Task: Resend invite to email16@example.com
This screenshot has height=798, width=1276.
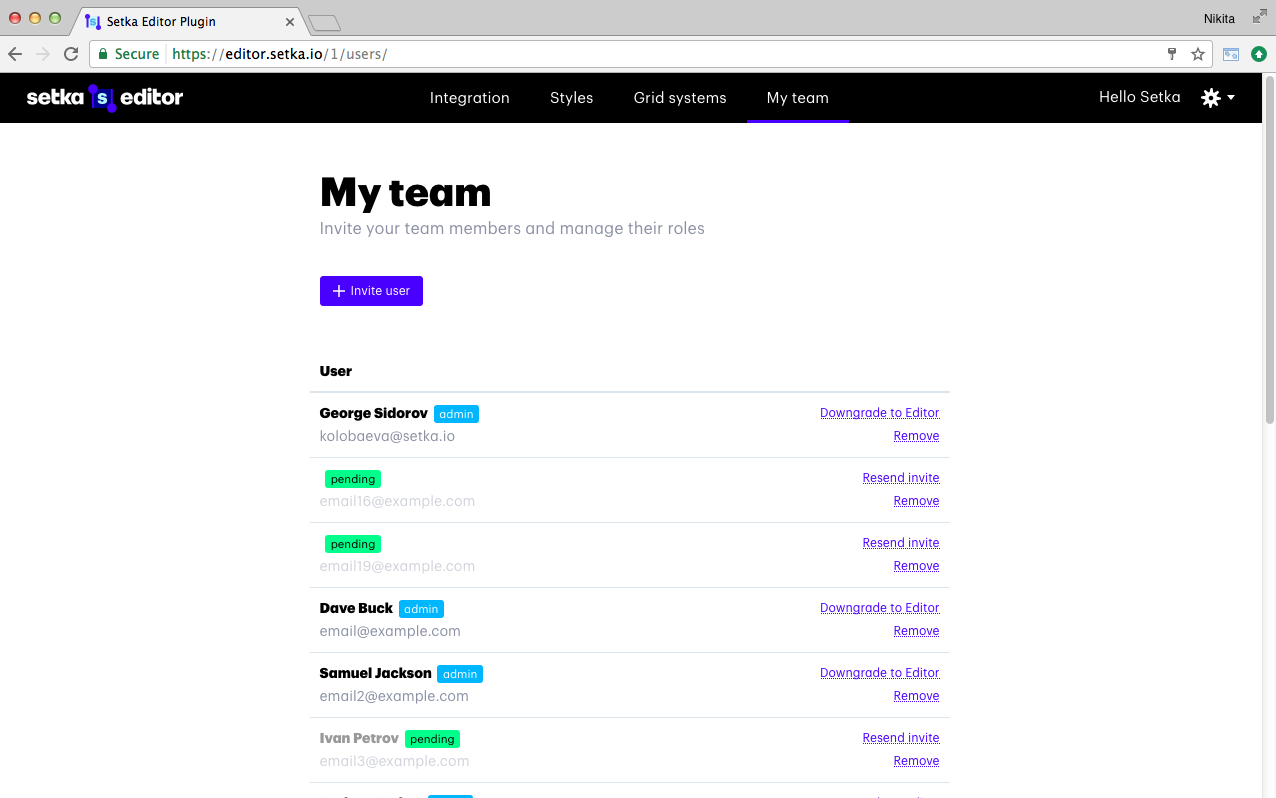Action: [901, 478]
